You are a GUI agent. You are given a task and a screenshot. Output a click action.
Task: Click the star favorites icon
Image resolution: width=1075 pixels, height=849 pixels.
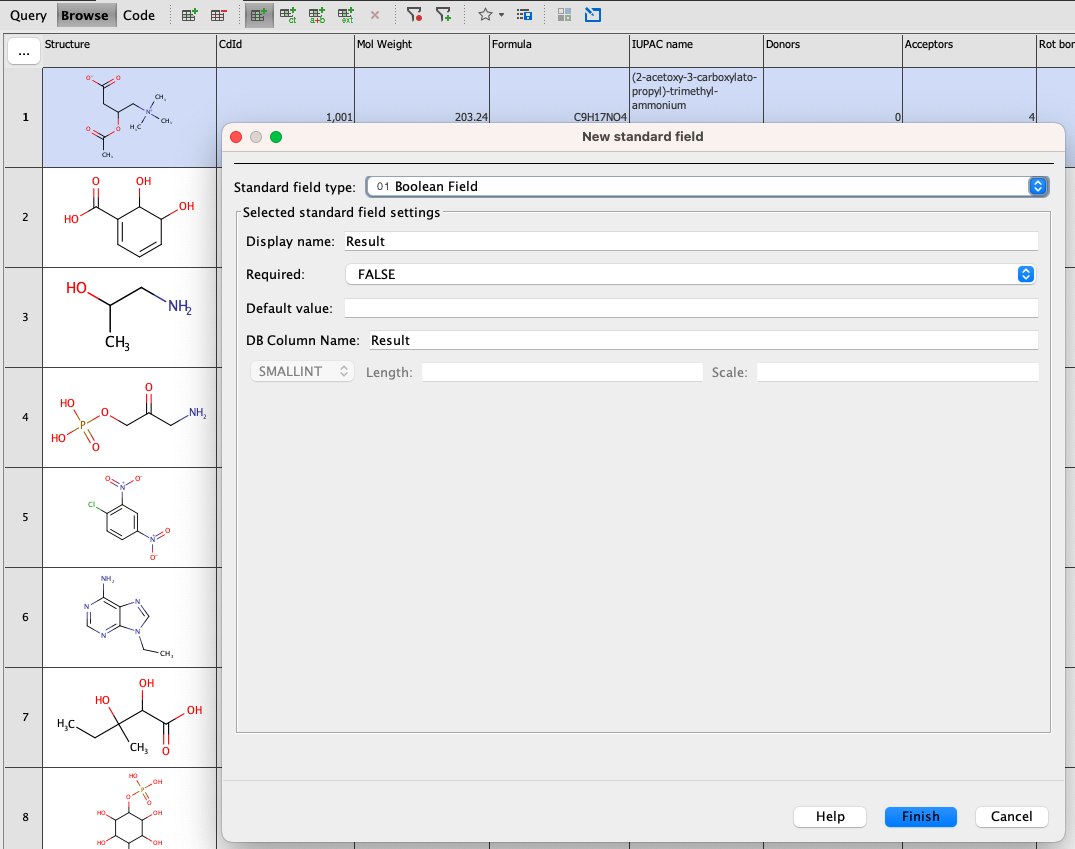(x=484, y=15)
